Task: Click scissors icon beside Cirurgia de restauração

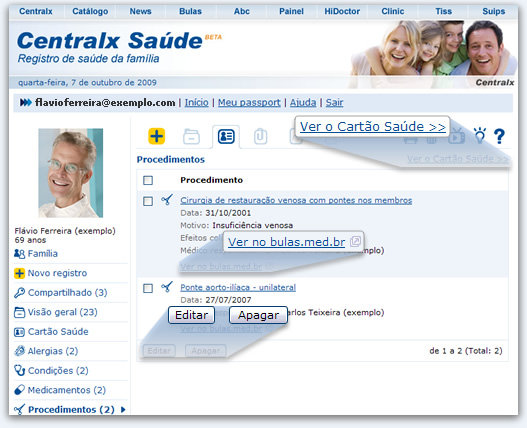Action: point(167,200)
